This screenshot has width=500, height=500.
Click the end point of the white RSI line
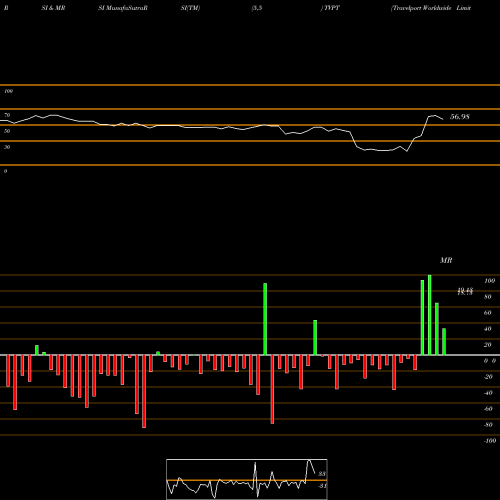[x=443, y=119]
